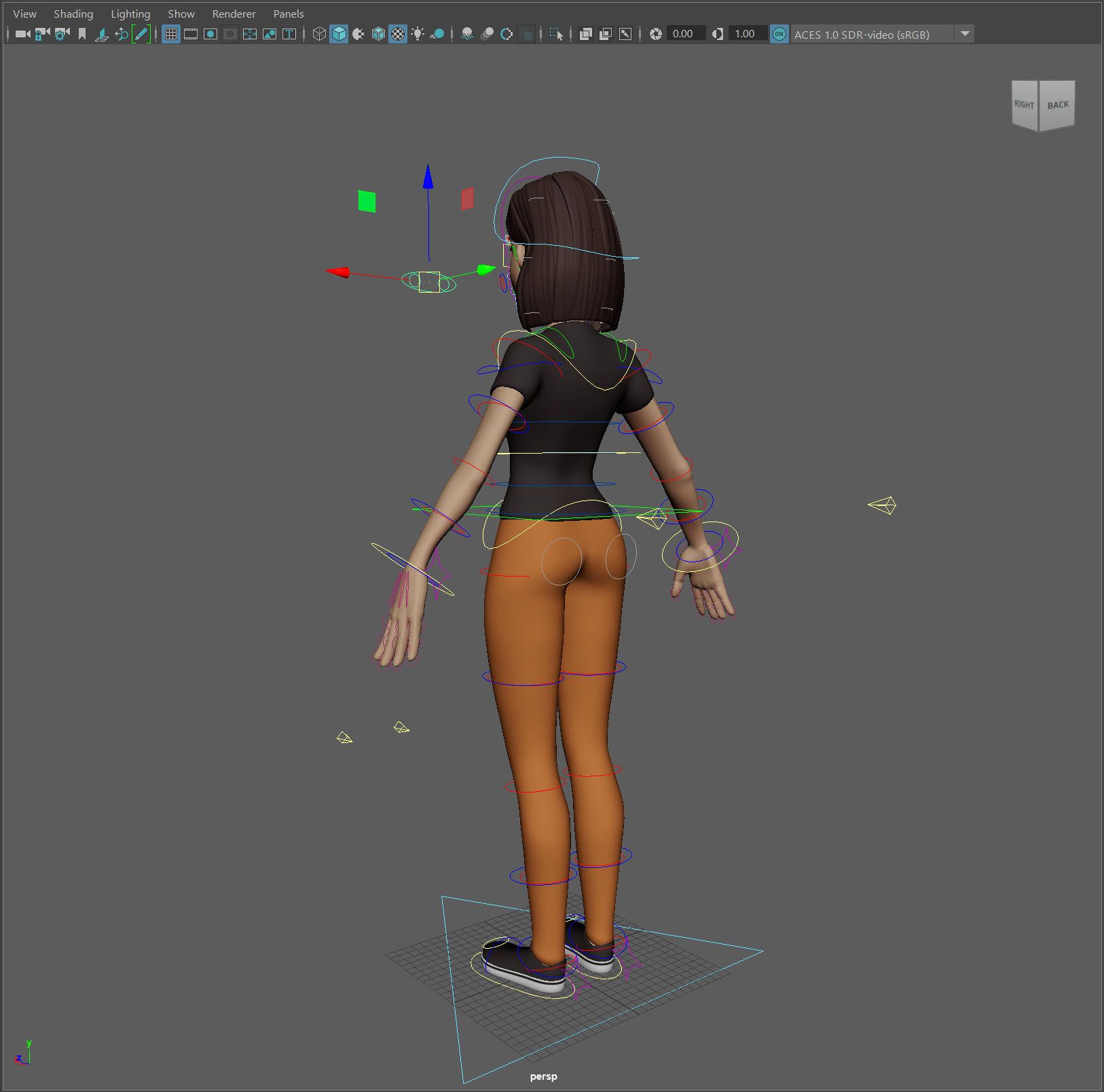Toggle the viewport Grid display
This screenshot has width=1104, height=1092.
[171, 34]
